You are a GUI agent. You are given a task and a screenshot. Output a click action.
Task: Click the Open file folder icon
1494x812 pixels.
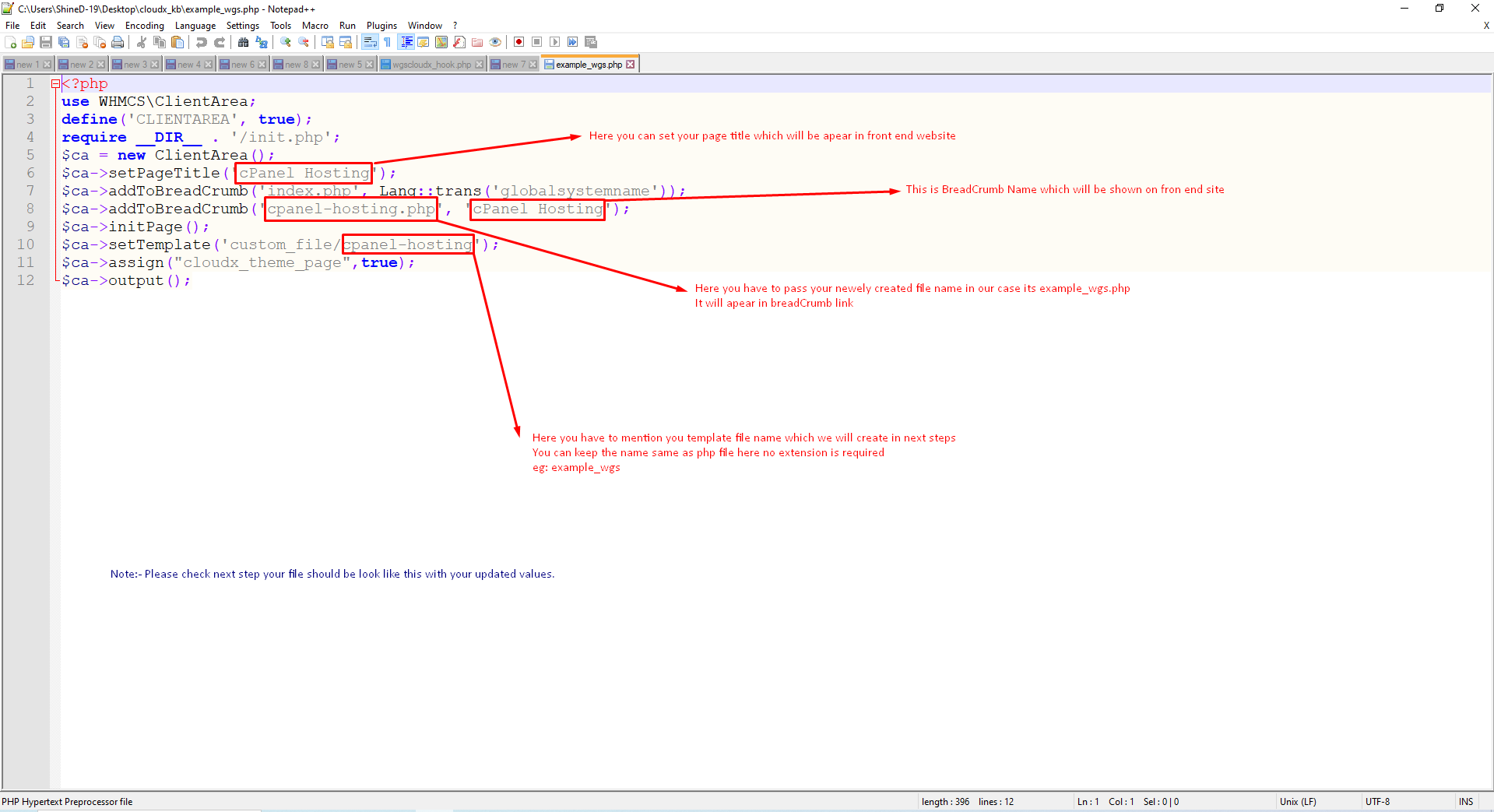click(28, 42)
